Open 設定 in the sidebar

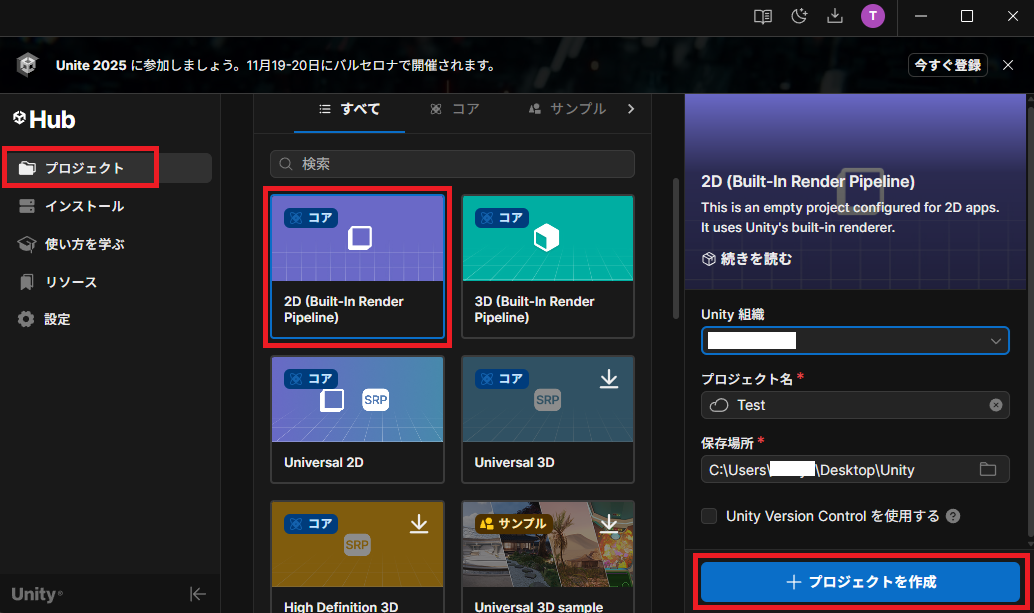pos(107,320)
